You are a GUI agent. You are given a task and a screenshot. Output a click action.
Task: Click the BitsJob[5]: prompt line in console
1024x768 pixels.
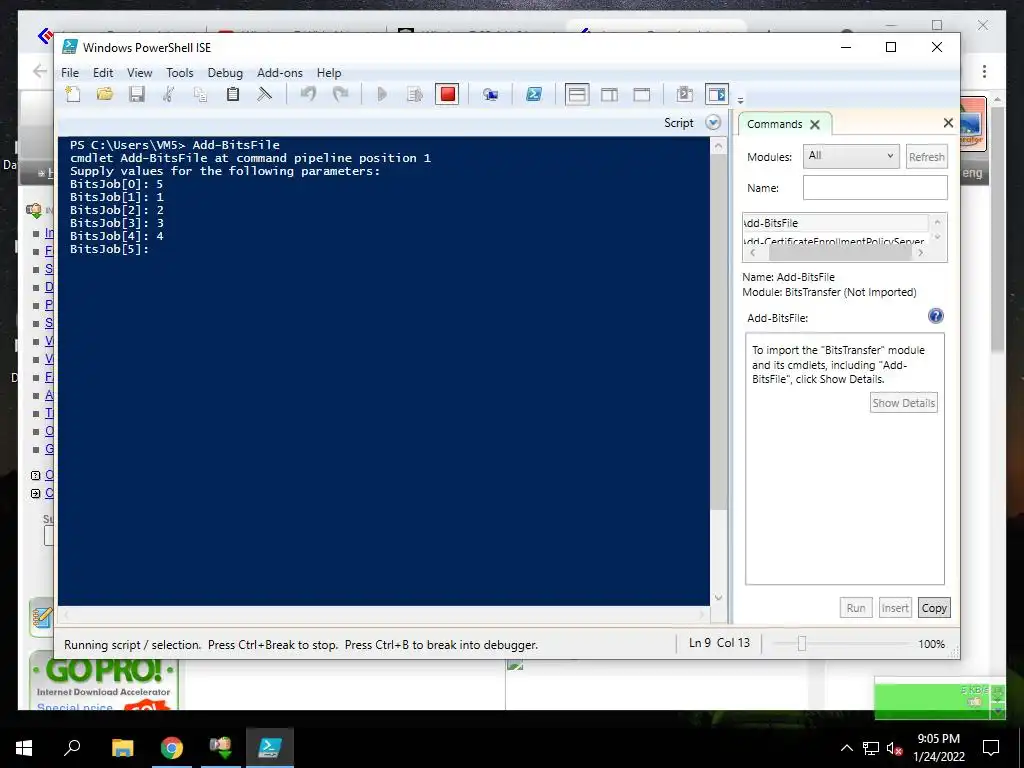109,249
